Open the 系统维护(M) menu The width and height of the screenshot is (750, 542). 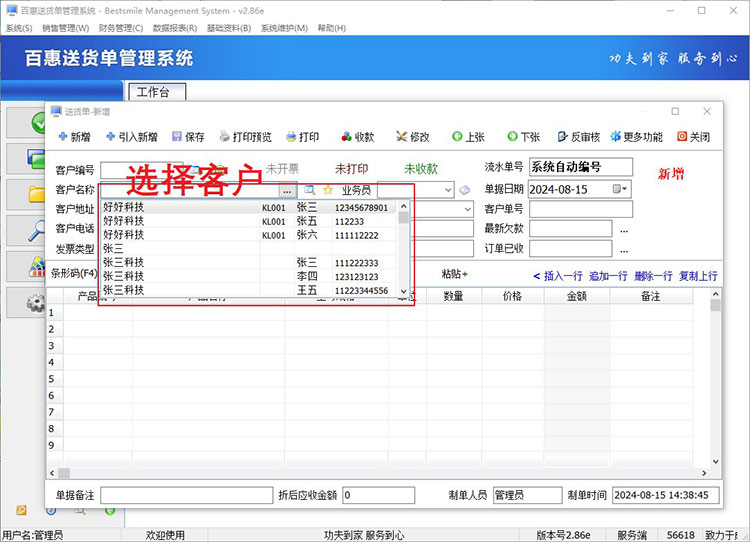pos(285,28)
